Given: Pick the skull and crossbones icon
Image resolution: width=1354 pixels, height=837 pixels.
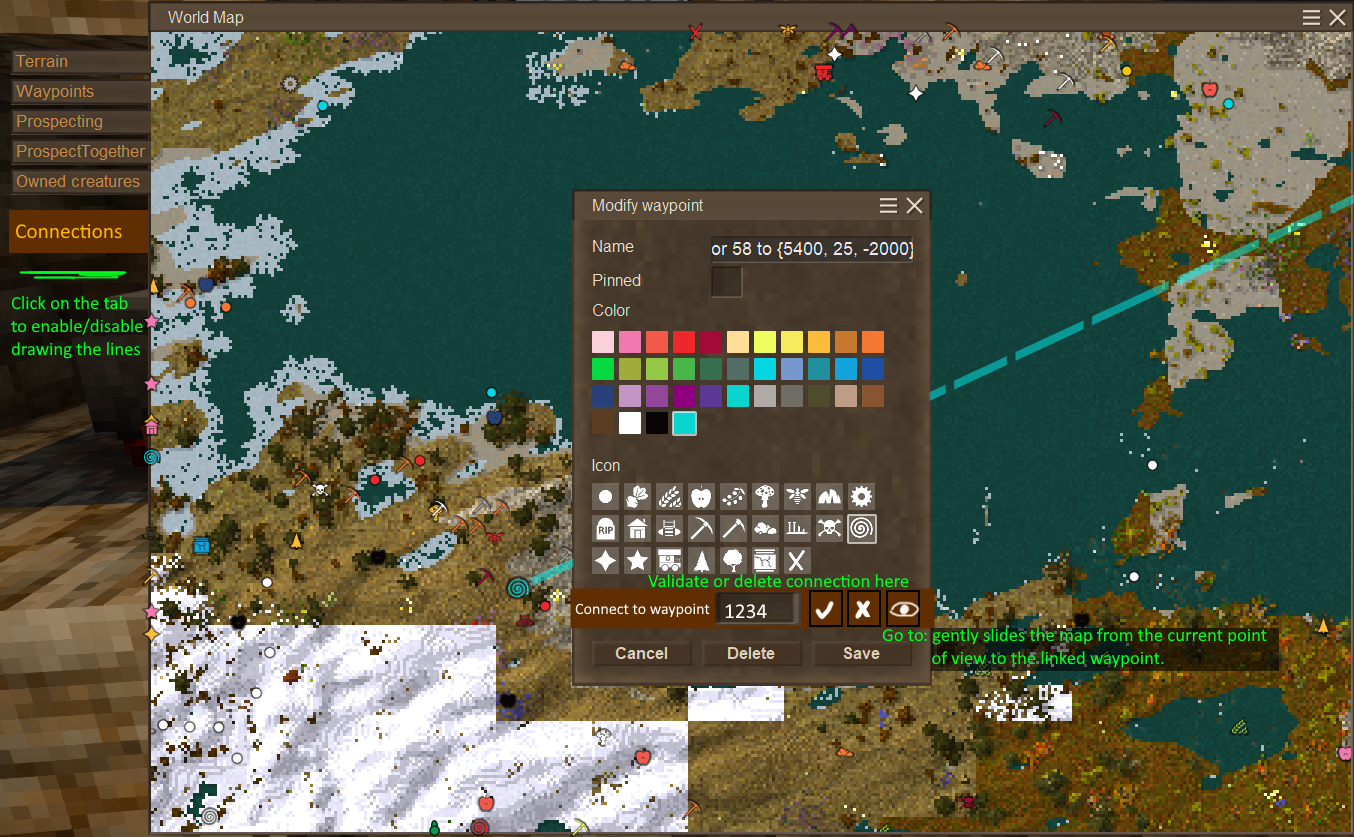Looking at the screenshot, I should tap(829, 528).
